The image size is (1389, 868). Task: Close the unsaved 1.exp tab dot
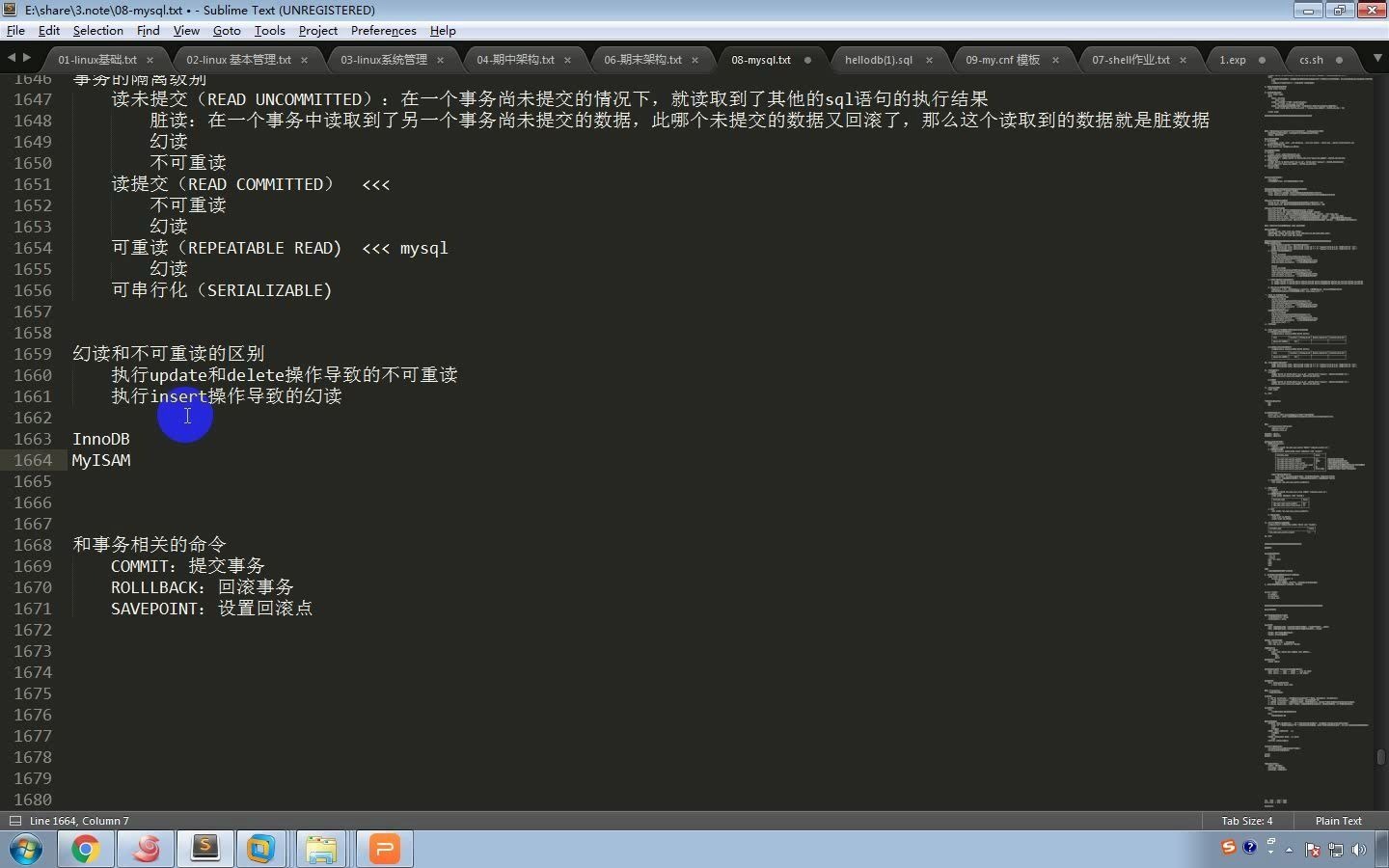pos(1262,60)
